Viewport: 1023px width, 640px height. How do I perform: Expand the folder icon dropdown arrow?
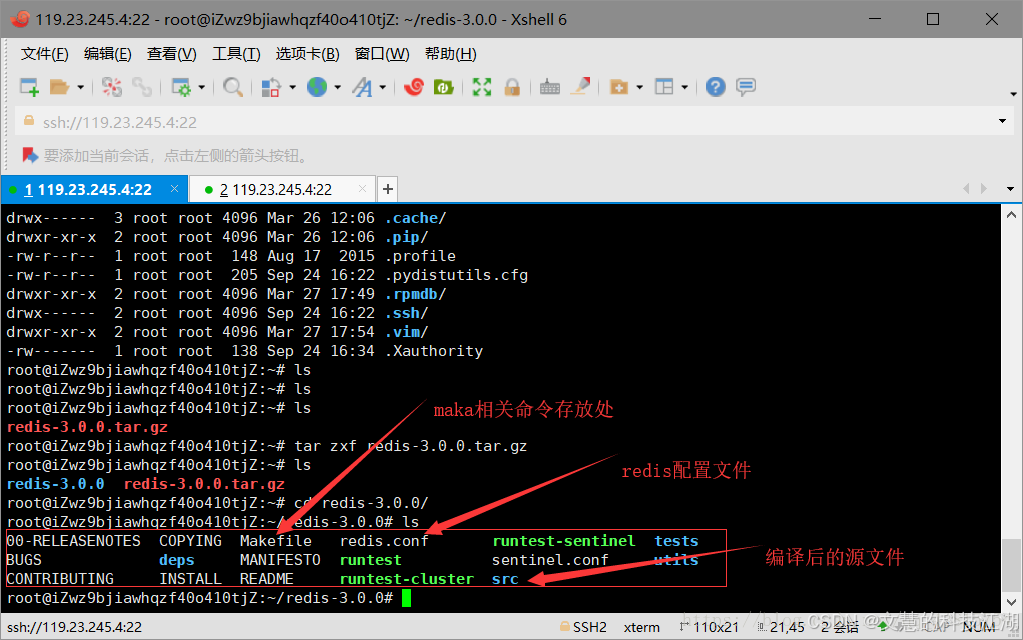tap(639, 87)
